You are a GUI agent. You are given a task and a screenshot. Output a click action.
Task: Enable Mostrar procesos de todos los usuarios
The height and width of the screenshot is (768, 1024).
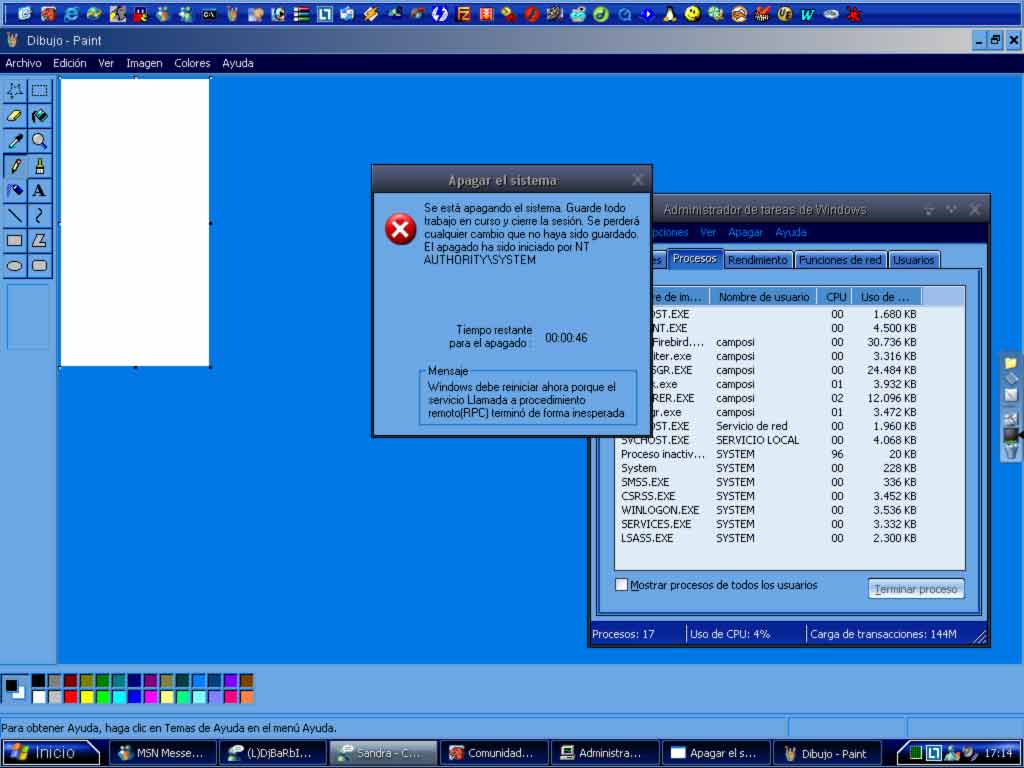[x=621, y=585]
